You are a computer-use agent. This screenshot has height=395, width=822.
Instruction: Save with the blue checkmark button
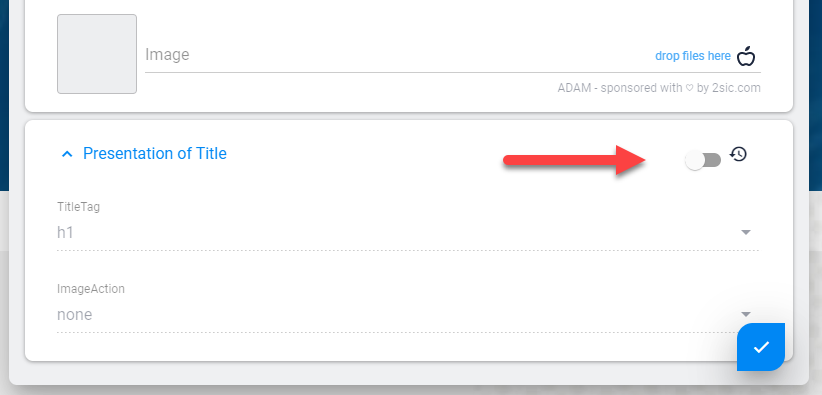point(761,347)
